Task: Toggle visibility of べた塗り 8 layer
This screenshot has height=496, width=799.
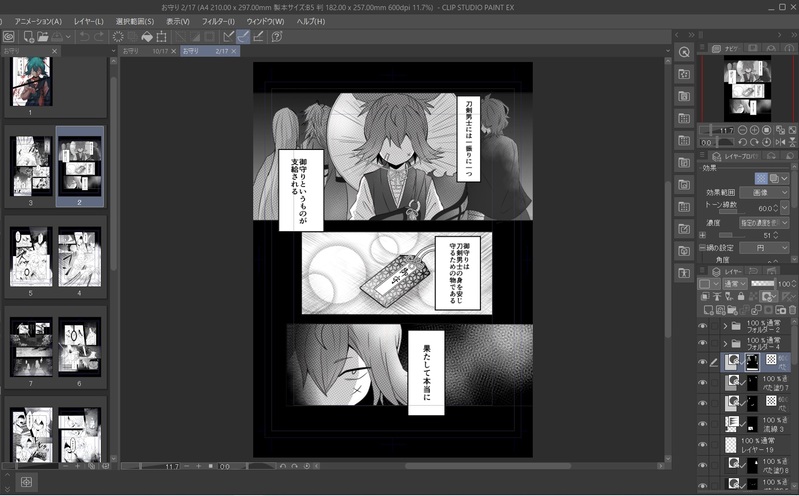Action: 703,465
